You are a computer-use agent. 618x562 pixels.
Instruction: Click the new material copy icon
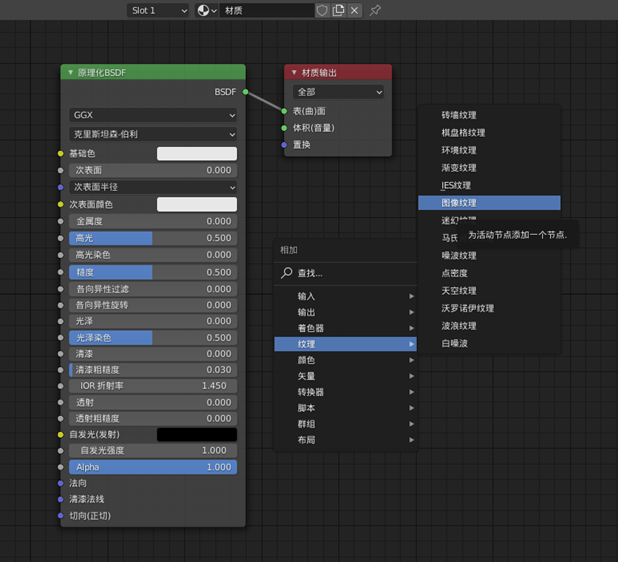point(339,11)
